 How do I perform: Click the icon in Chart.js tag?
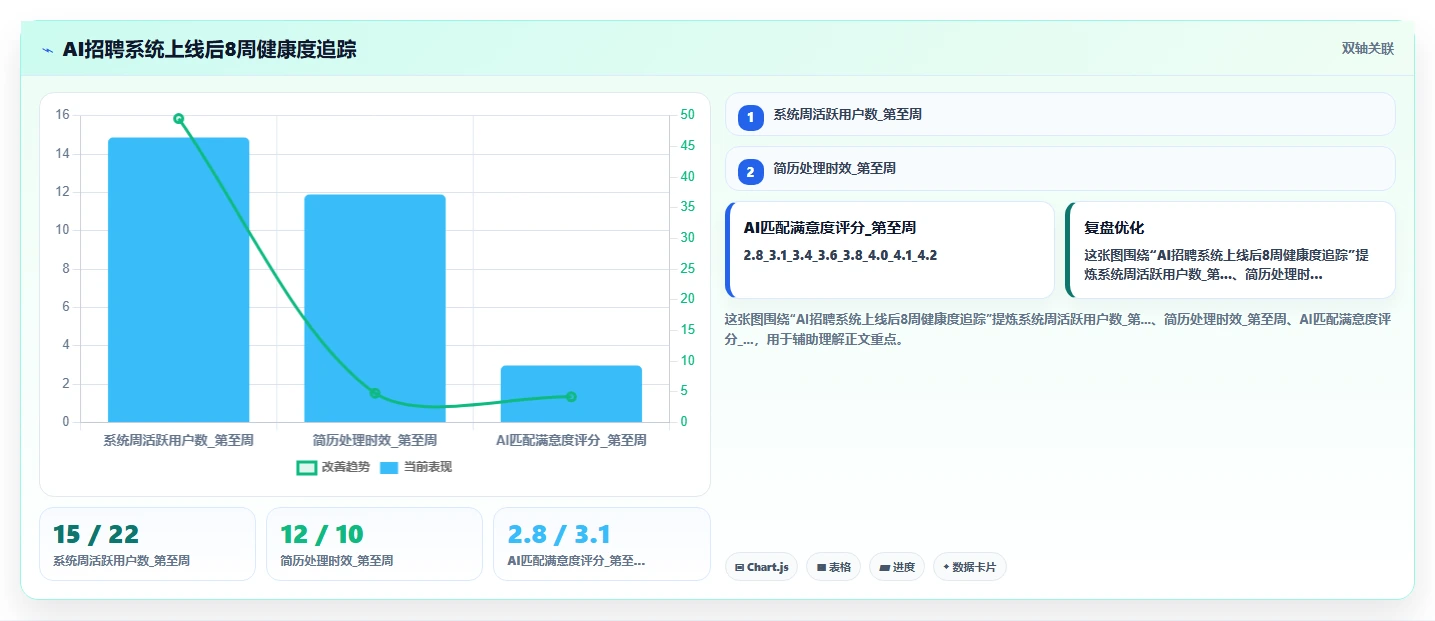coord(739,567)
